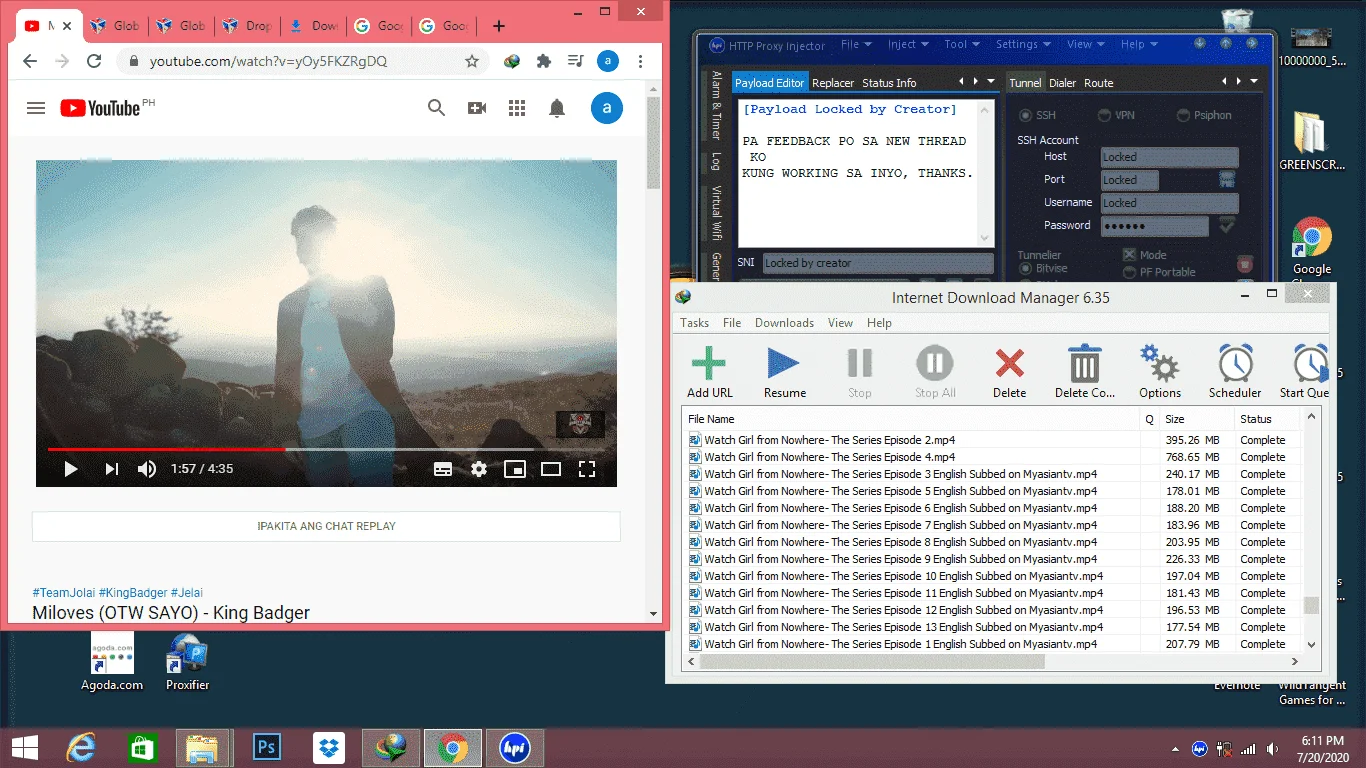This screenshot has width=1366, height=768.
Task: Open Settings dropdown in HTTP Proxy Injector
Action: tap(1023, 44)
